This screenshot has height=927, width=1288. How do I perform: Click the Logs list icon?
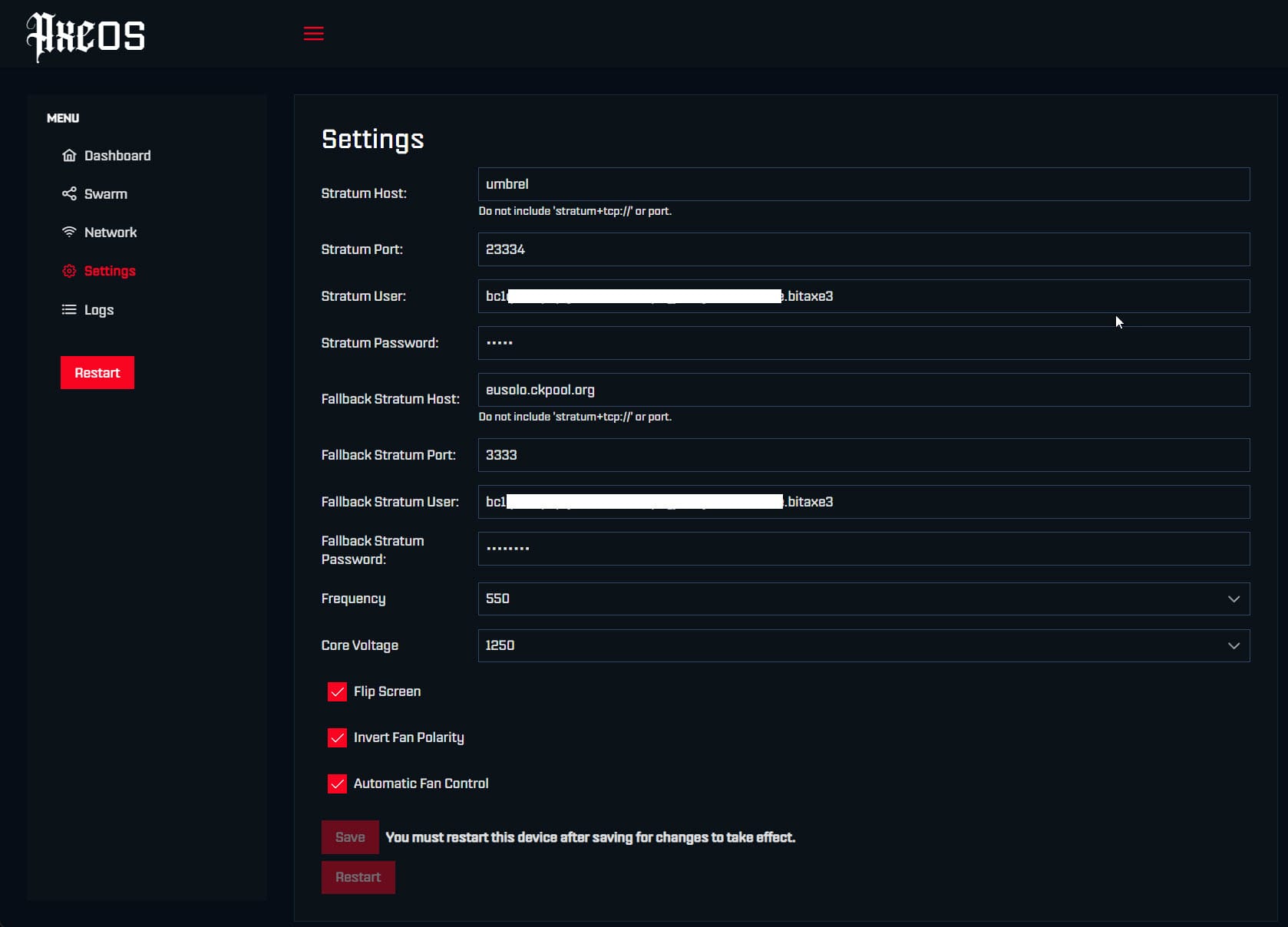coord(69,310)
